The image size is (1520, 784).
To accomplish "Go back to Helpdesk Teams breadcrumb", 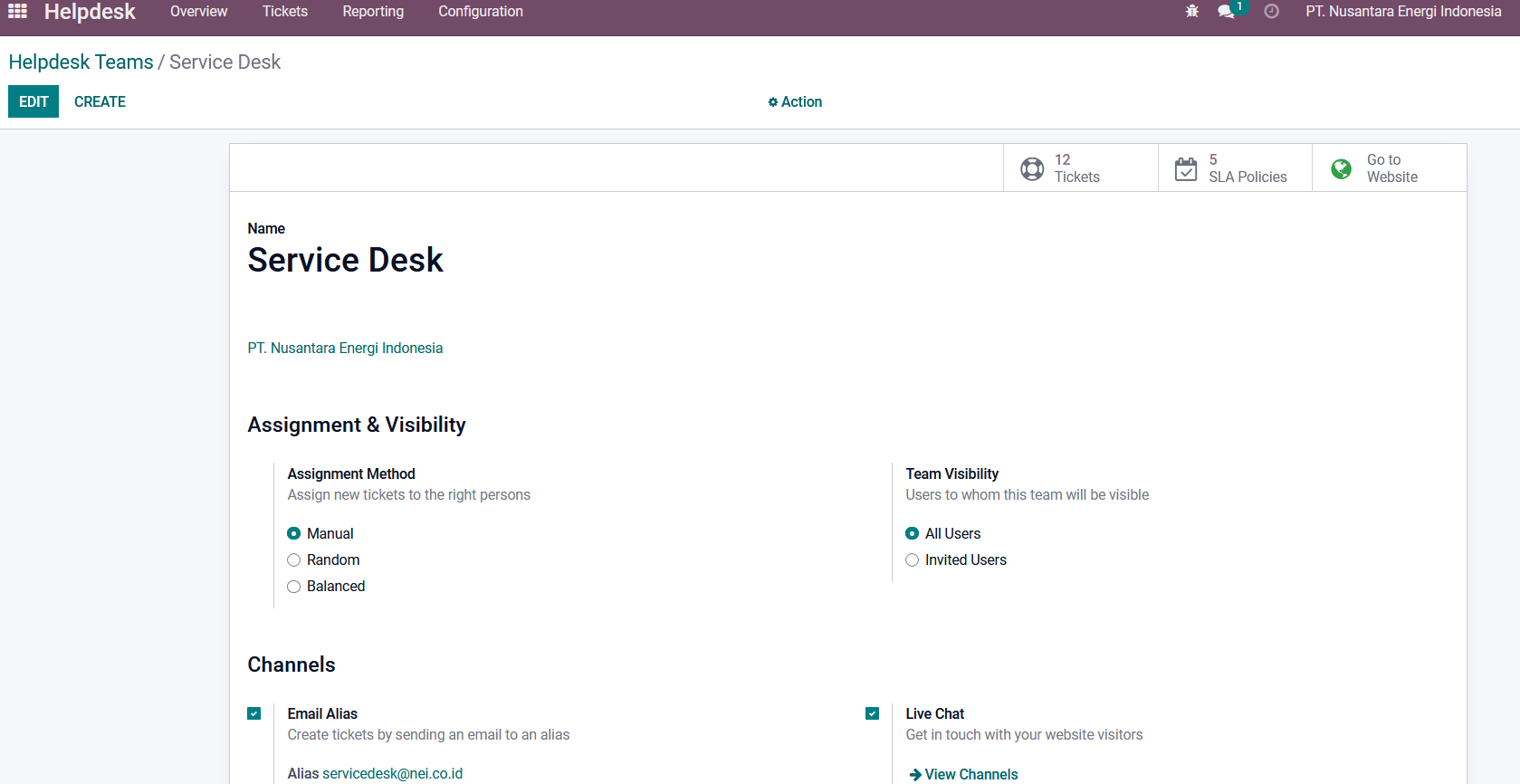I will [x=81, y=62].
